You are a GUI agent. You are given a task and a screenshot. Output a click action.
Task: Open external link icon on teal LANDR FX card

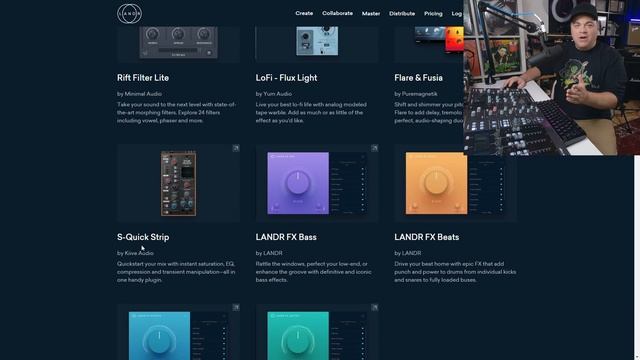coord(374,307)
